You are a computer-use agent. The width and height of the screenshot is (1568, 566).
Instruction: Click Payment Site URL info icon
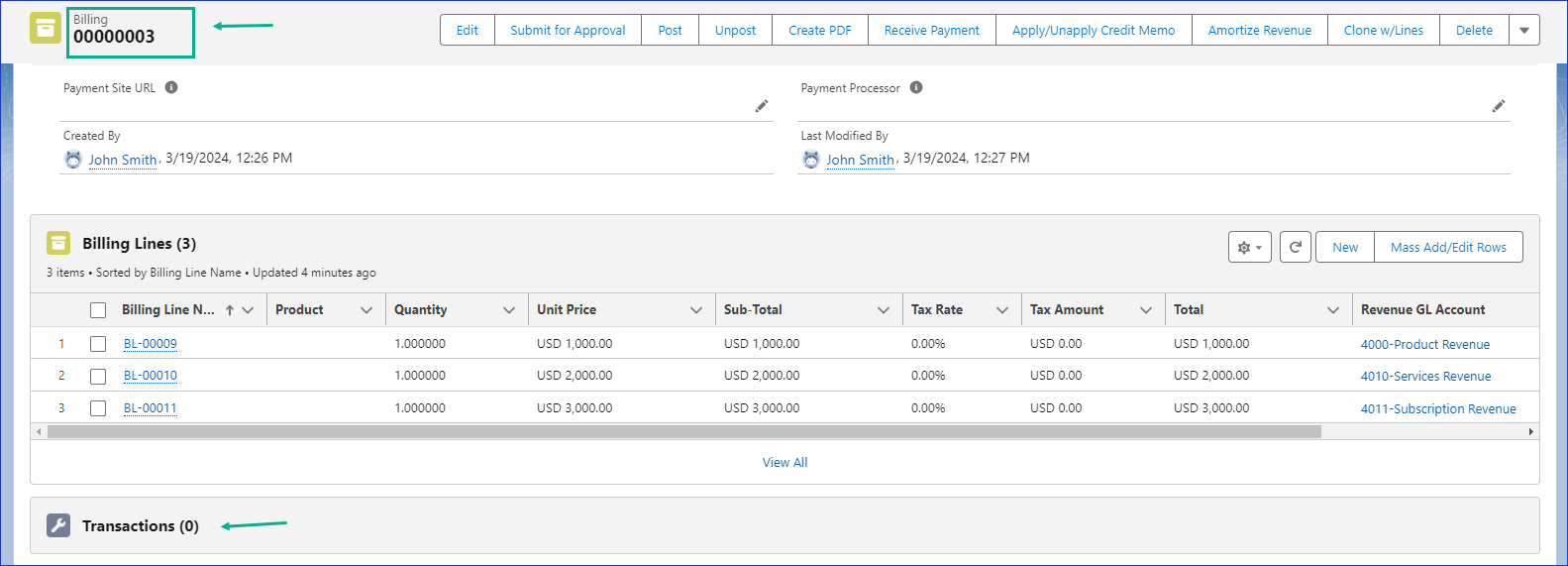[171, 87]
